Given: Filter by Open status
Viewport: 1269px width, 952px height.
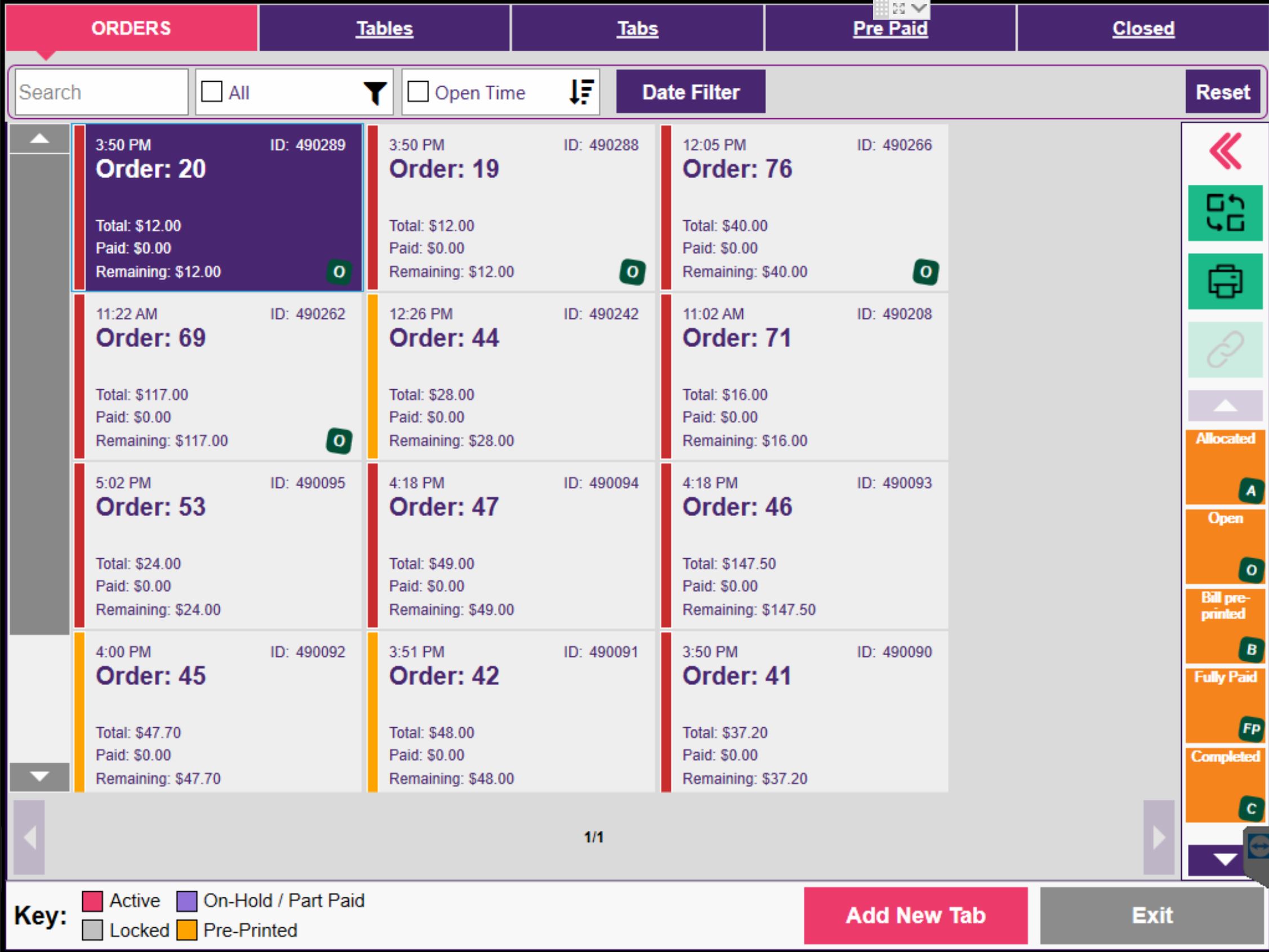Looking at the screenshot, I should (1225, 547).
